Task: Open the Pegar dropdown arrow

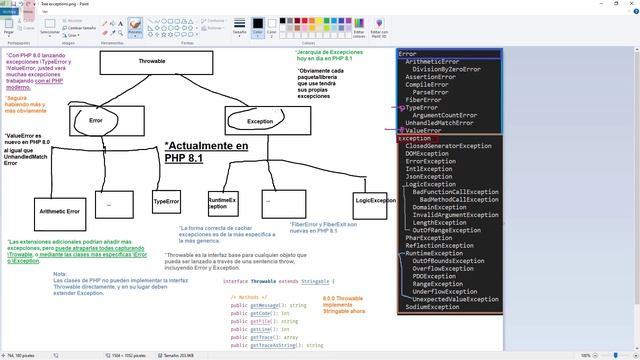Action: [x=9, y=36]
